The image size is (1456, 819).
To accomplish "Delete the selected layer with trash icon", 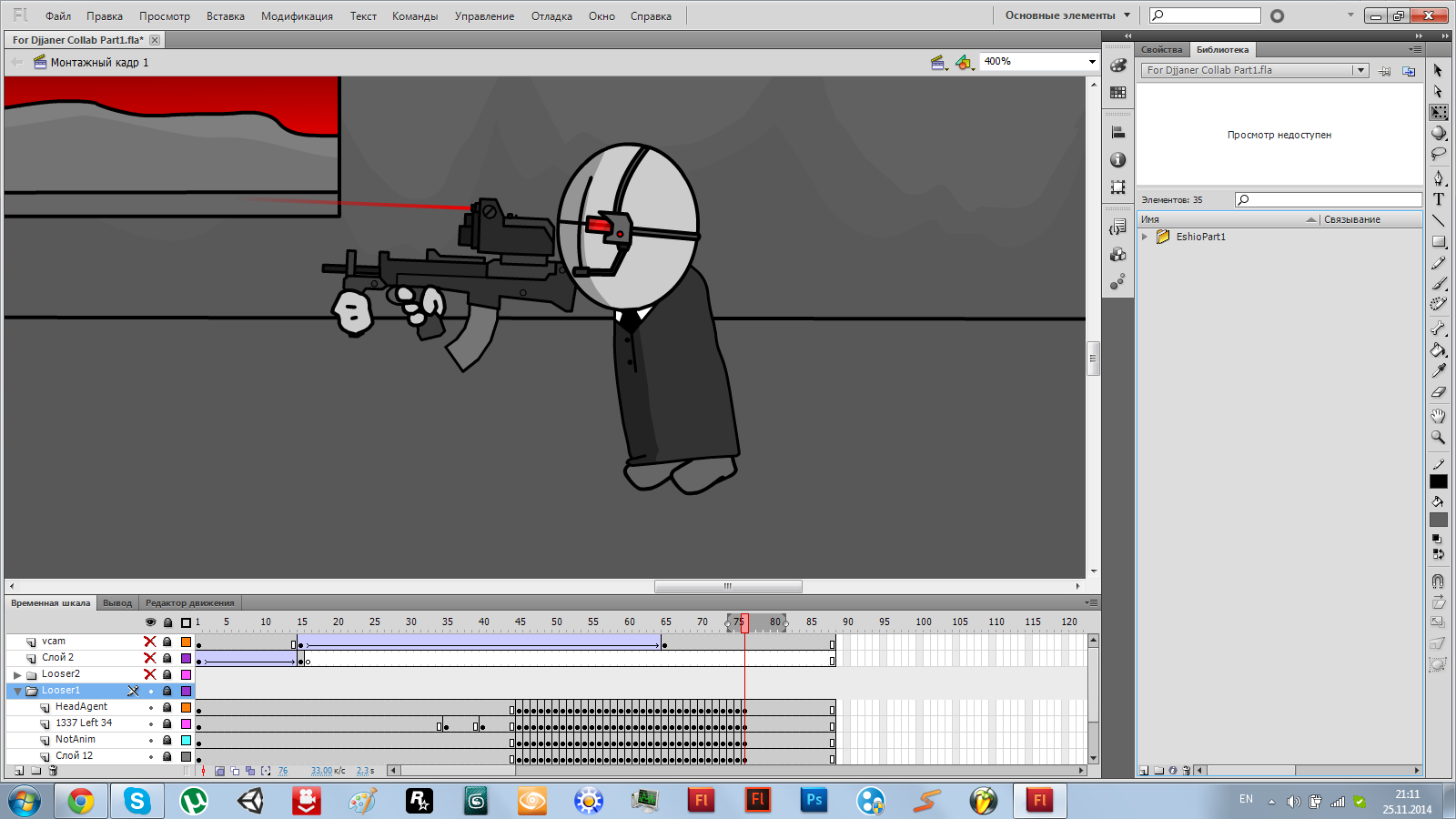I will [x=53, y=771].
